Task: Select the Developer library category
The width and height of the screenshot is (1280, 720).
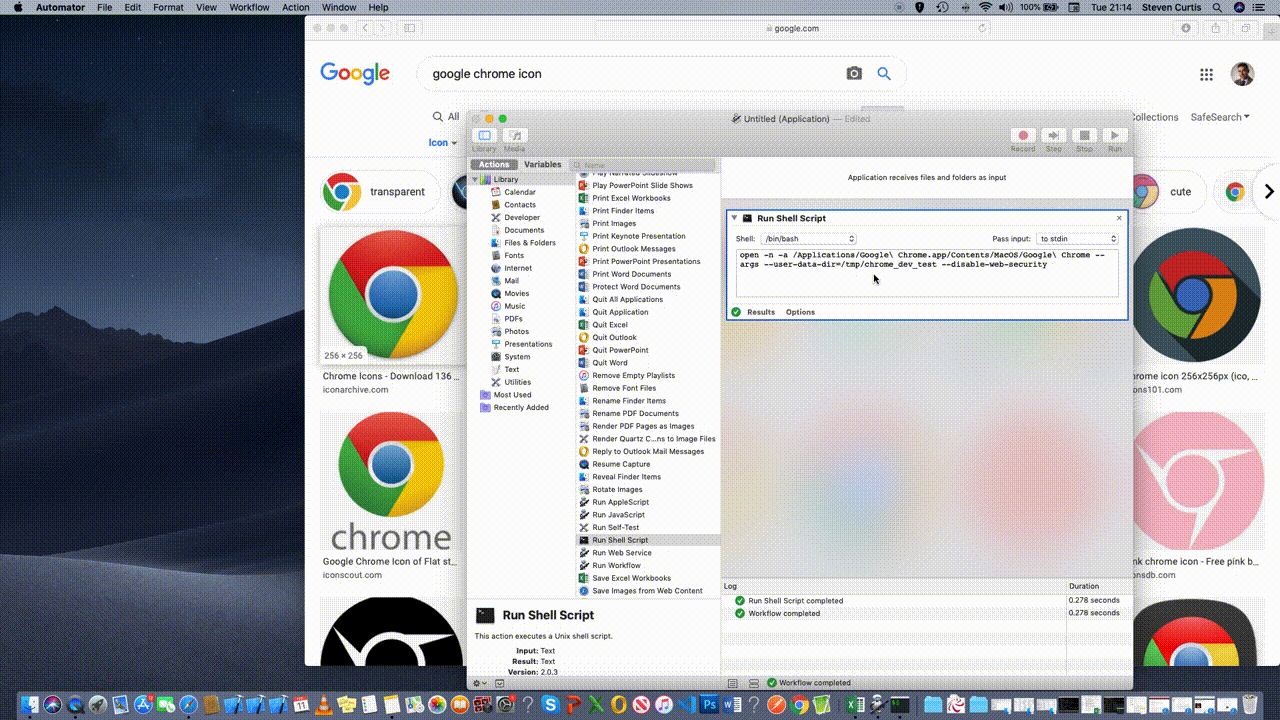Action: pyautogui.click(x=521, y=217)
